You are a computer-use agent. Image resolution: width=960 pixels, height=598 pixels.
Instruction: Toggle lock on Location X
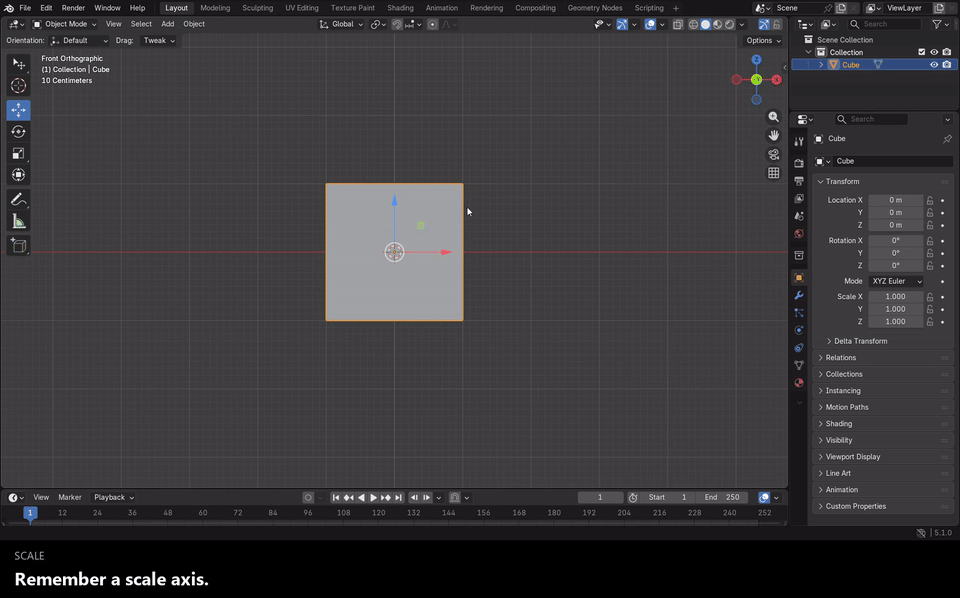coord(930,200)
